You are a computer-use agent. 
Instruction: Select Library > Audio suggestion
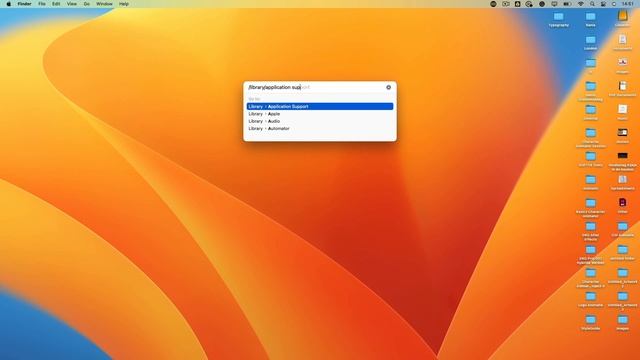point(320,121)
